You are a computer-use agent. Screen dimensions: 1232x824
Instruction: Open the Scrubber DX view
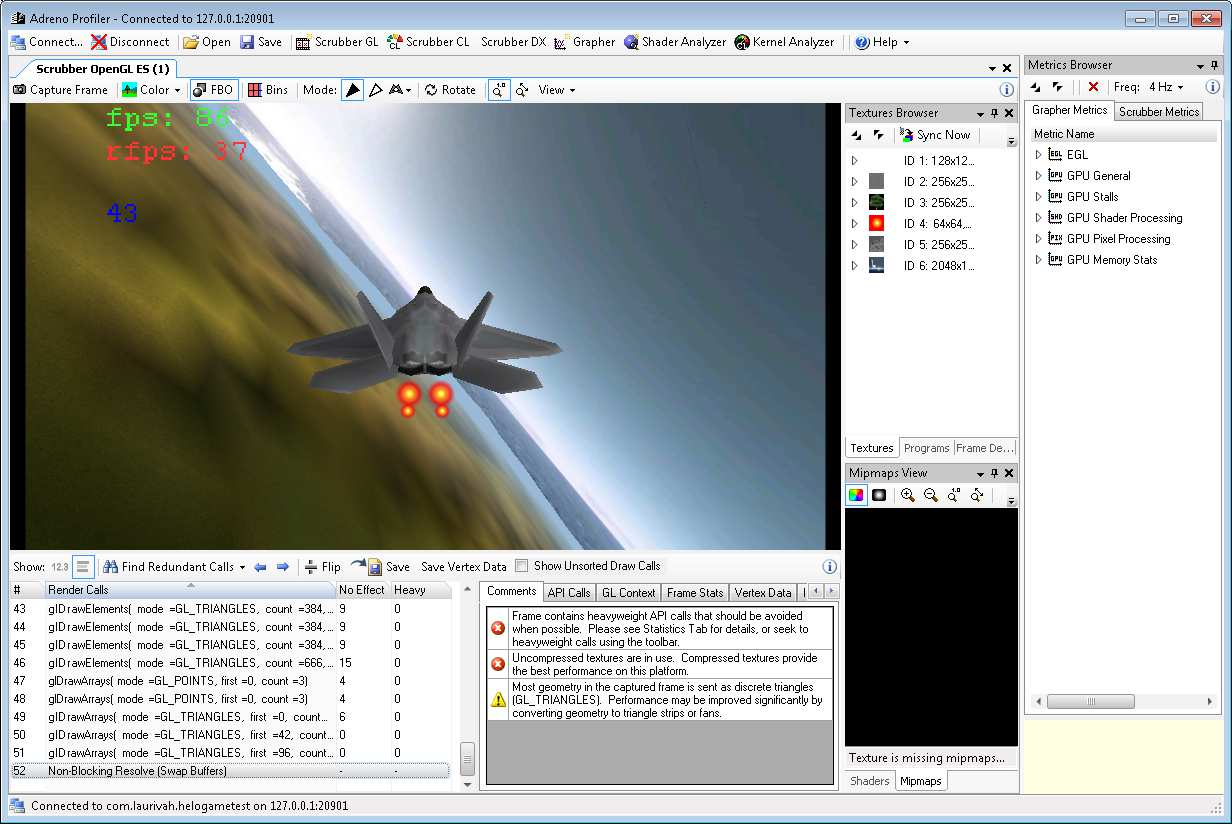tap(513, 42)
